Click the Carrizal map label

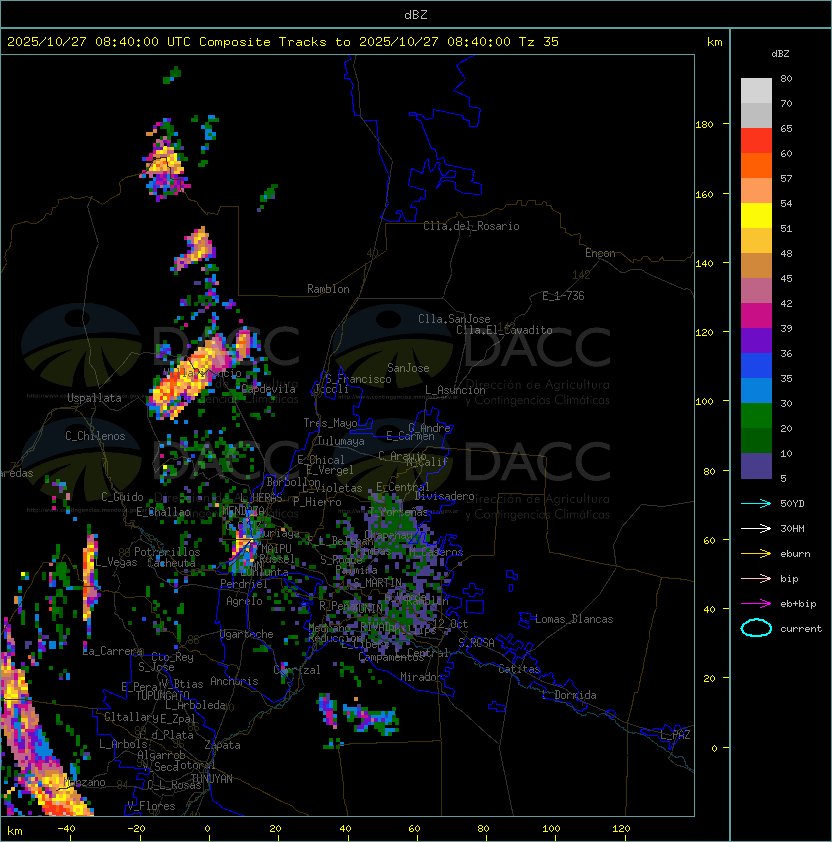tap(296, 670)
